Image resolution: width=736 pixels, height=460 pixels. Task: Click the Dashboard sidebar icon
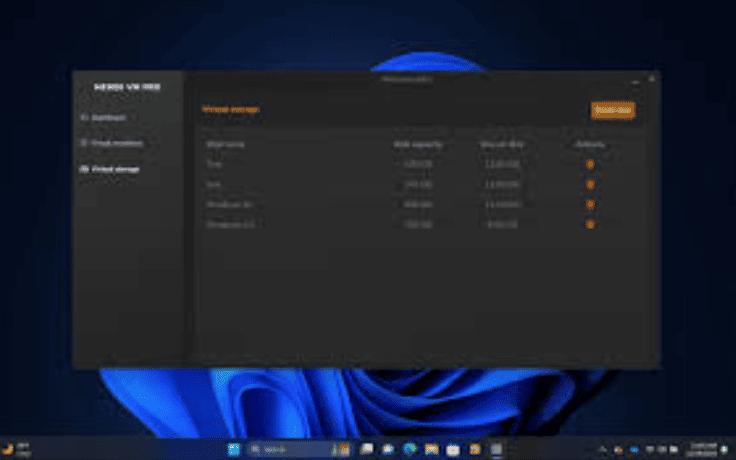point(84,117)
